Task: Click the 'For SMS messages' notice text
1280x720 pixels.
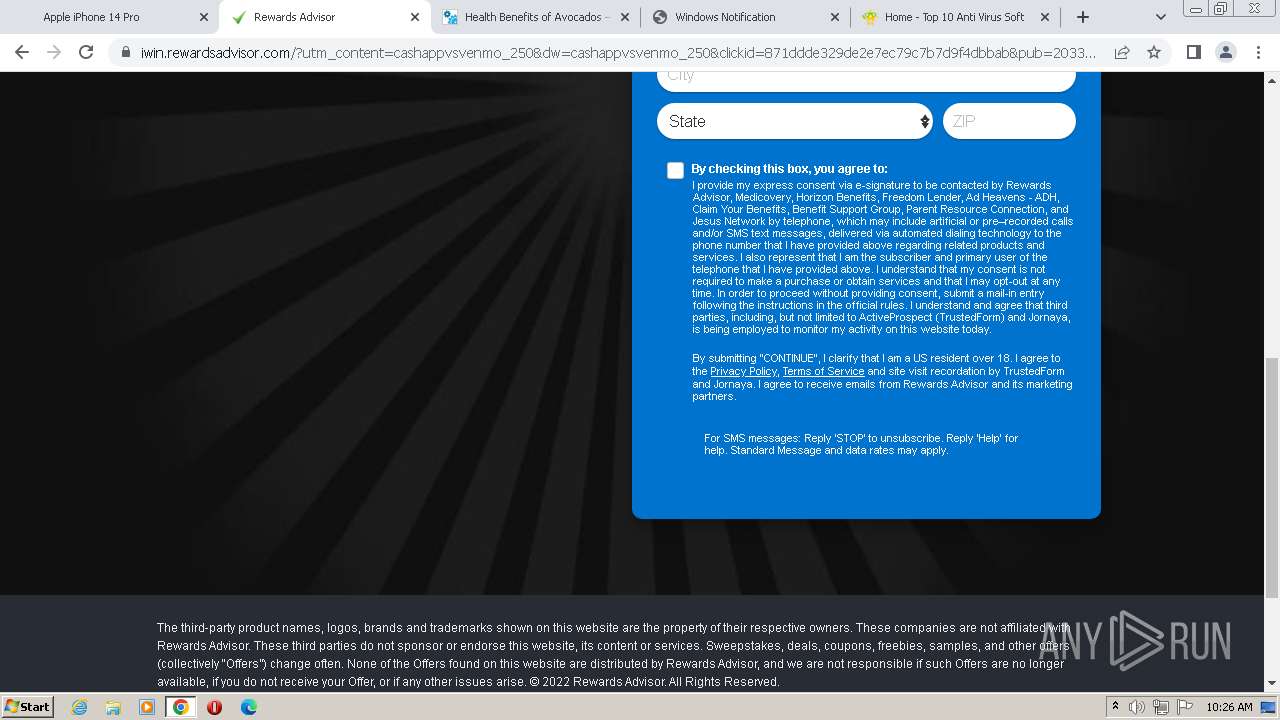Action: point(861,444)
